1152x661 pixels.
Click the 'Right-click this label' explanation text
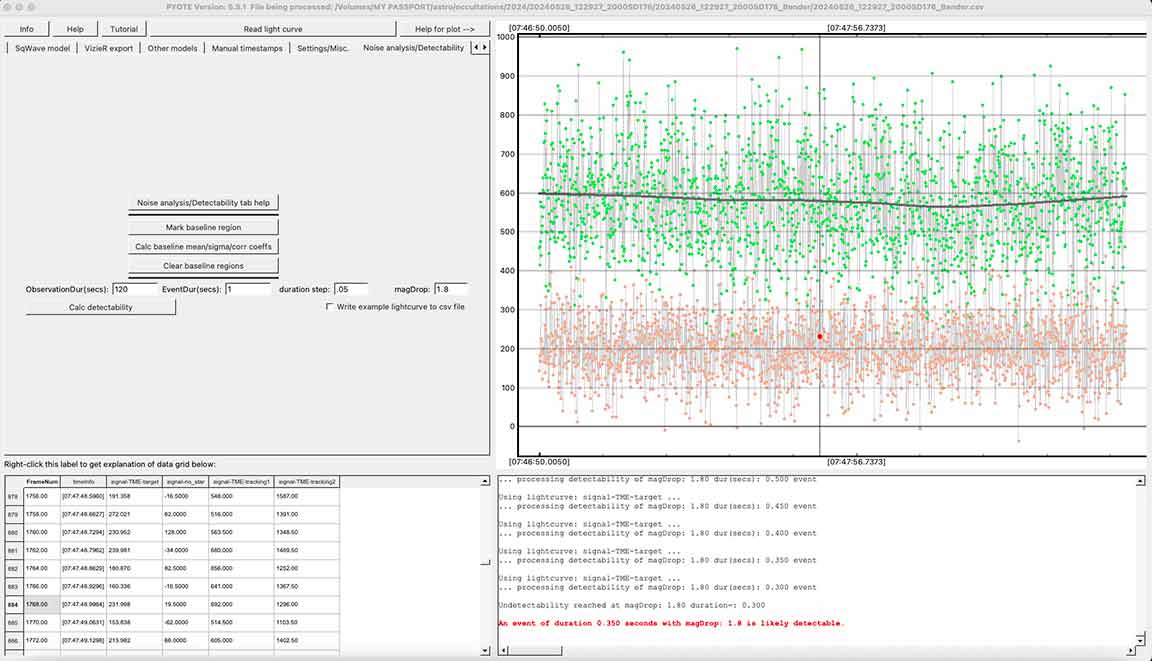(x=110, y=464)
